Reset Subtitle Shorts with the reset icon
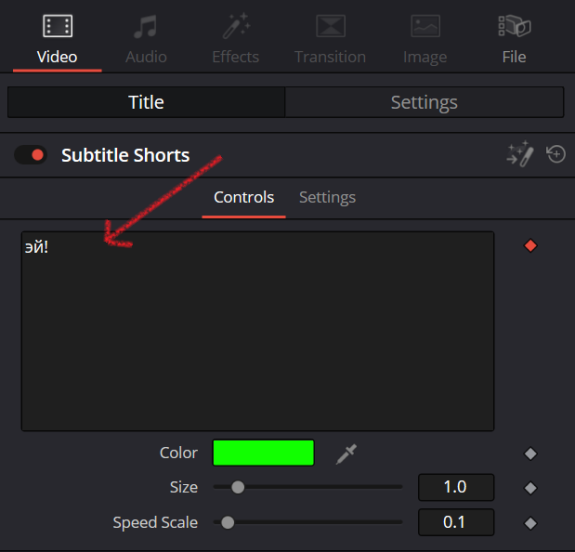The image size is (575, 552). click(x=556, y=154)
